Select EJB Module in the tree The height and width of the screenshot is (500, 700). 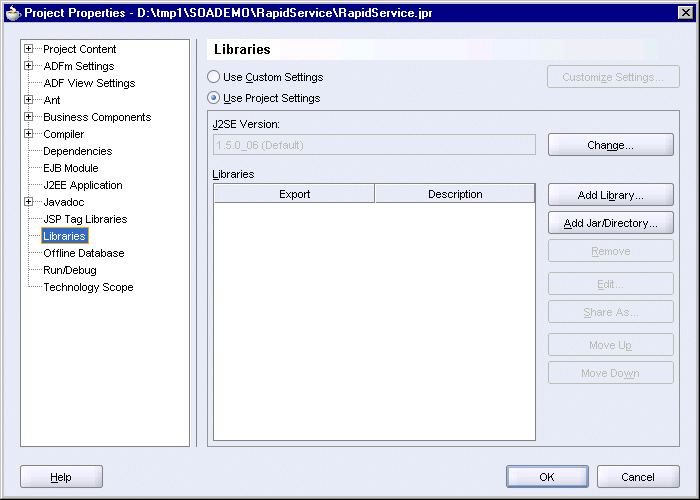[x=71, y=168]
